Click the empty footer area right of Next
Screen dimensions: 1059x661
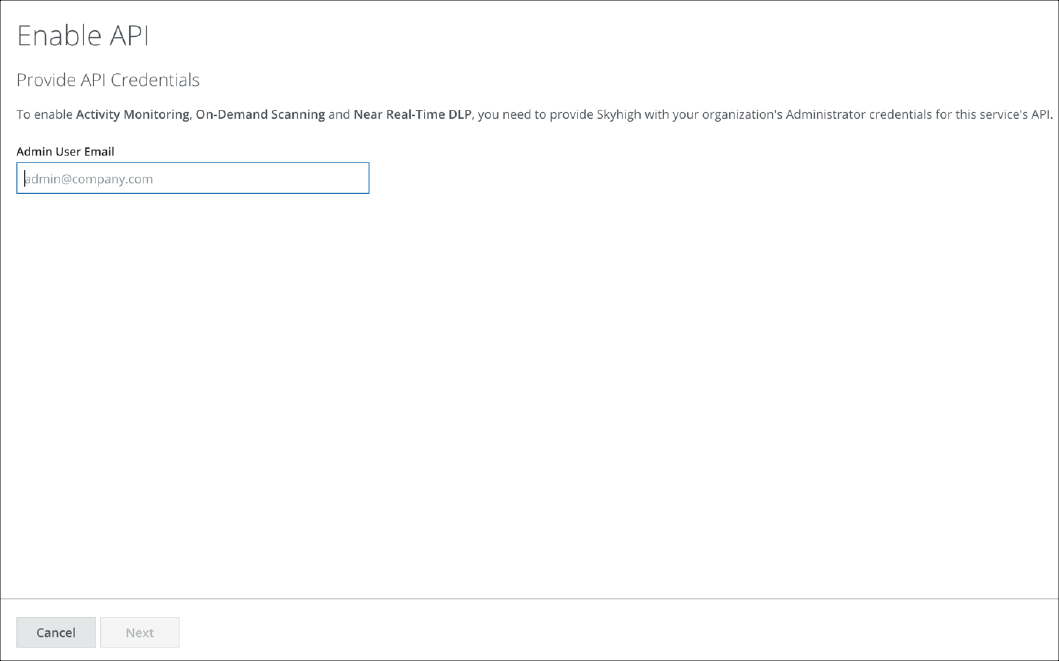[x=600, y=632]
